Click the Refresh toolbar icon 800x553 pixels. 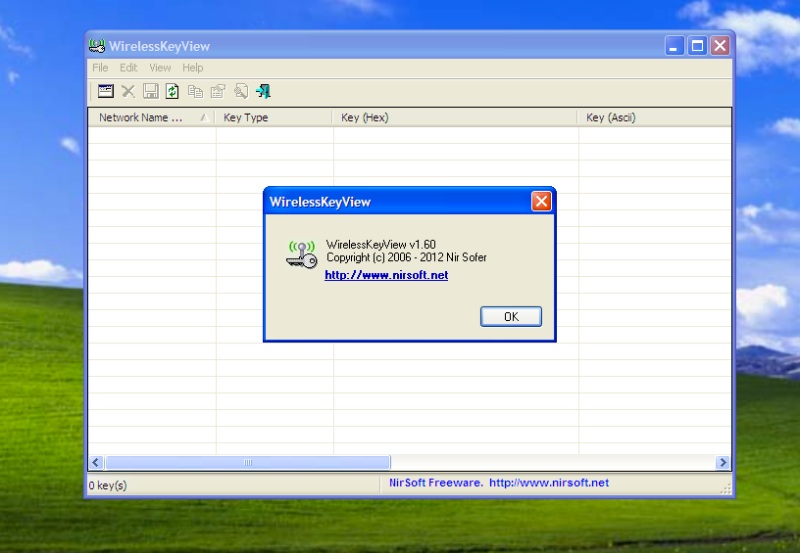pyautogui.click(x=172, y=92)
